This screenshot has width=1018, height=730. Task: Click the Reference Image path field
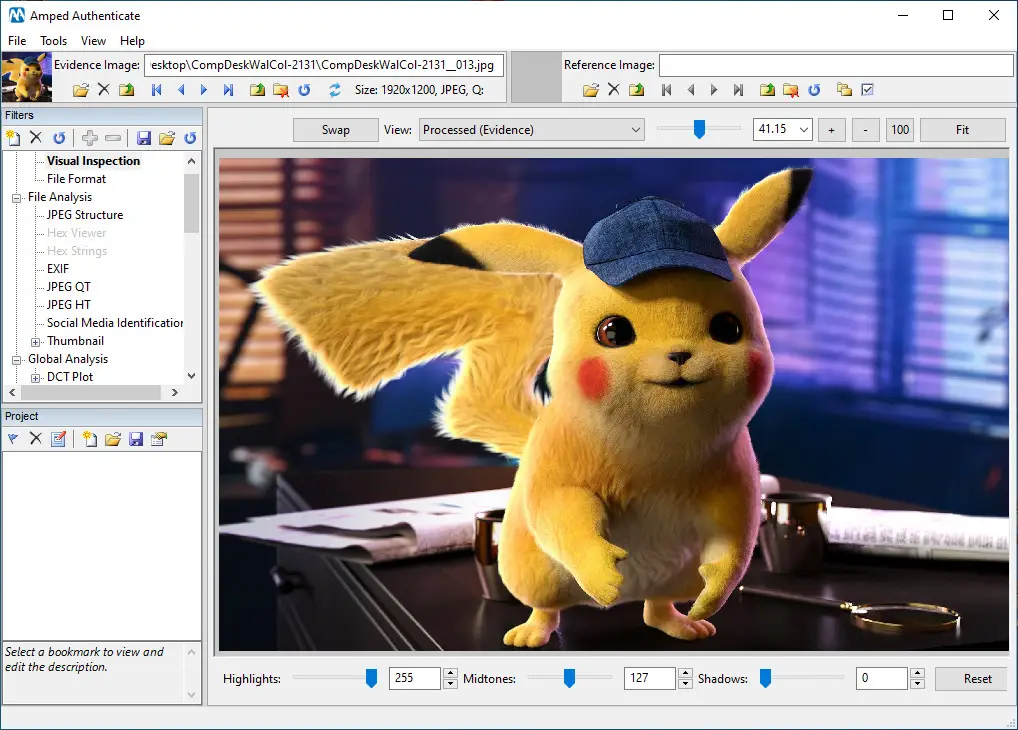click(x=836, y=65)
